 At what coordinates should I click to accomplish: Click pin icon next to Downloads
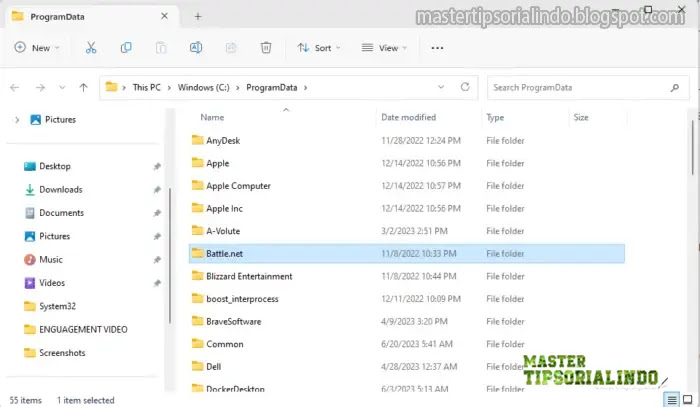tap(157, 190)
